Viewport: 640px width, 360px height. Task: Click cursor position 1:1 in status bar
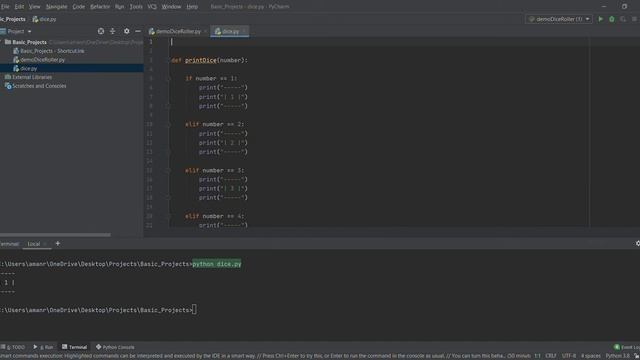pyautogui.click(x=537, y=356)
